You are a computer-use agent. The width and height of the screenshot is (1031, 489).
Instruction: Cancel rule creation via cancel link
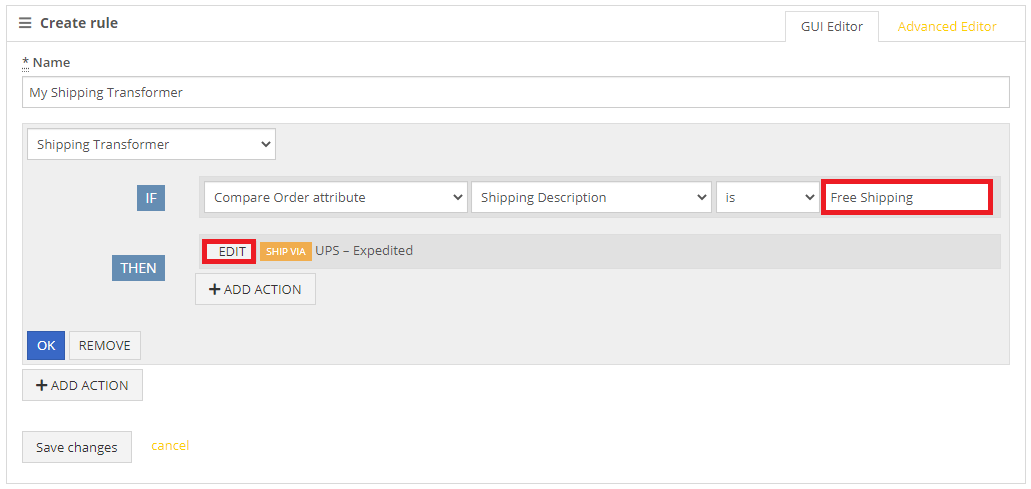[170, 446]
